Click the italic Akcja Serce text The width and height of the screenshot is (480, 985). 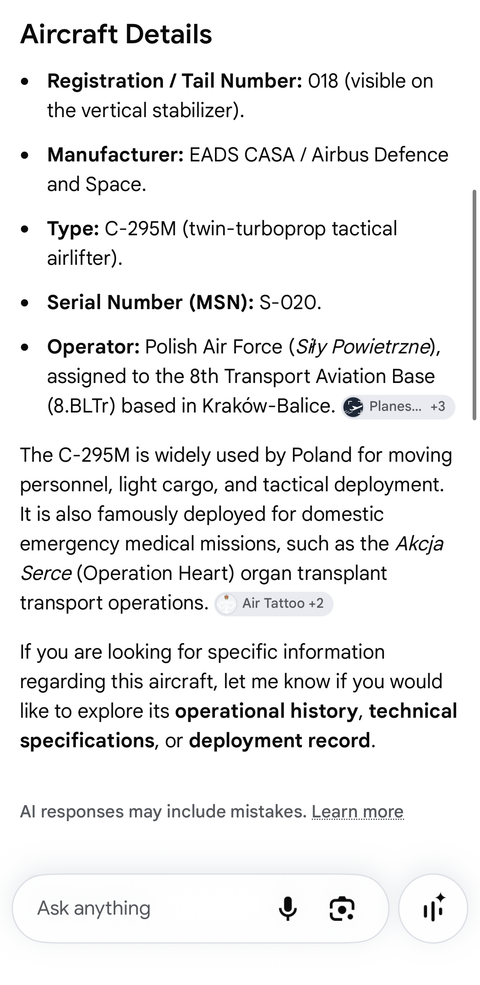232,558
